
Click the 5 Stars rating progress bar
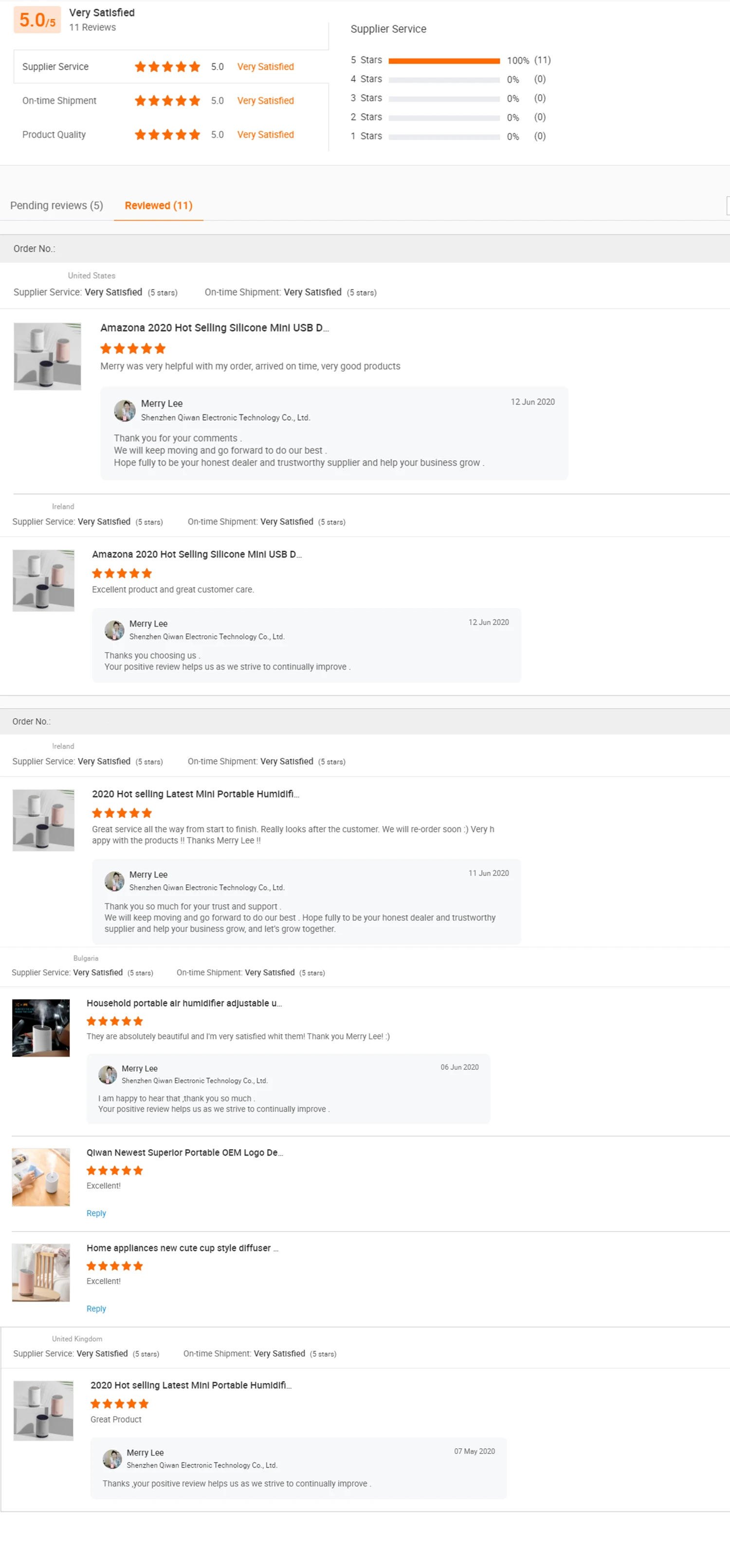[x=444, y=61]
